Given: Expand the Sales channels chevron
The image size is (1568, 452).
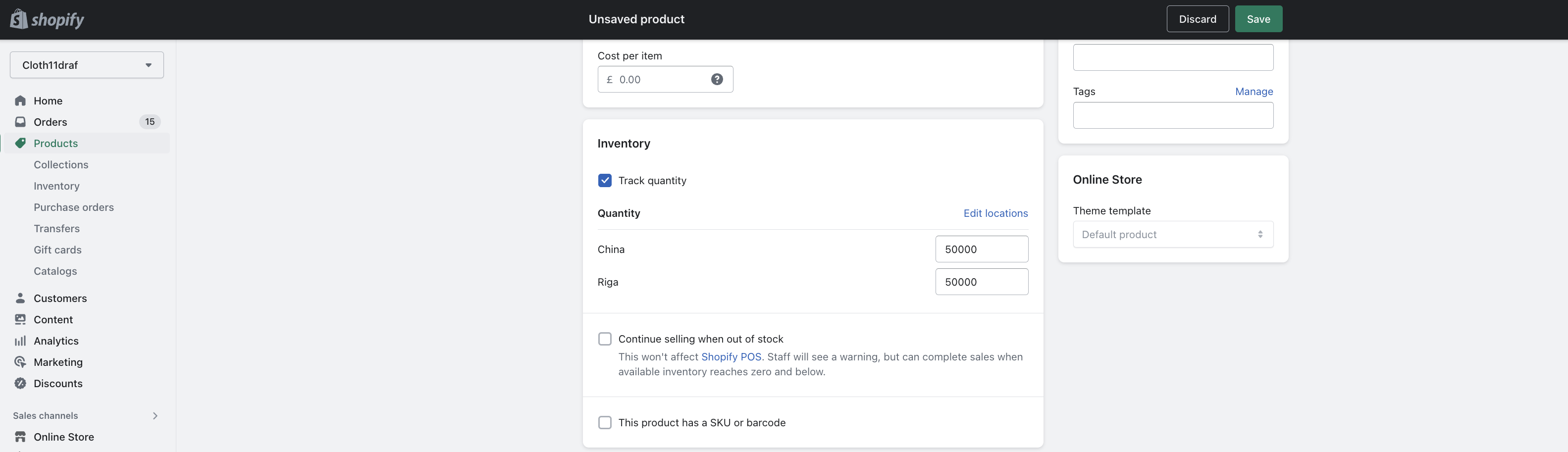Looking at the screenshot, I should [x=155, y=415].
